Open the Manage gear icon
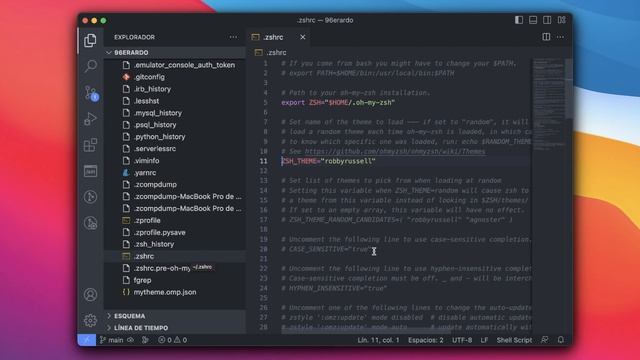Viewport: 640px width, 360px height. (90, 320)
